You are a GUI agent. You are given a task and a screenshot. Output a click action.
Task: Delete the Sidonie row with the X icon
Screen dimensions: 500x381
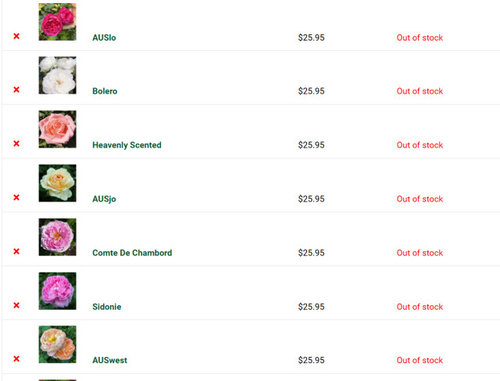[16, 305]
